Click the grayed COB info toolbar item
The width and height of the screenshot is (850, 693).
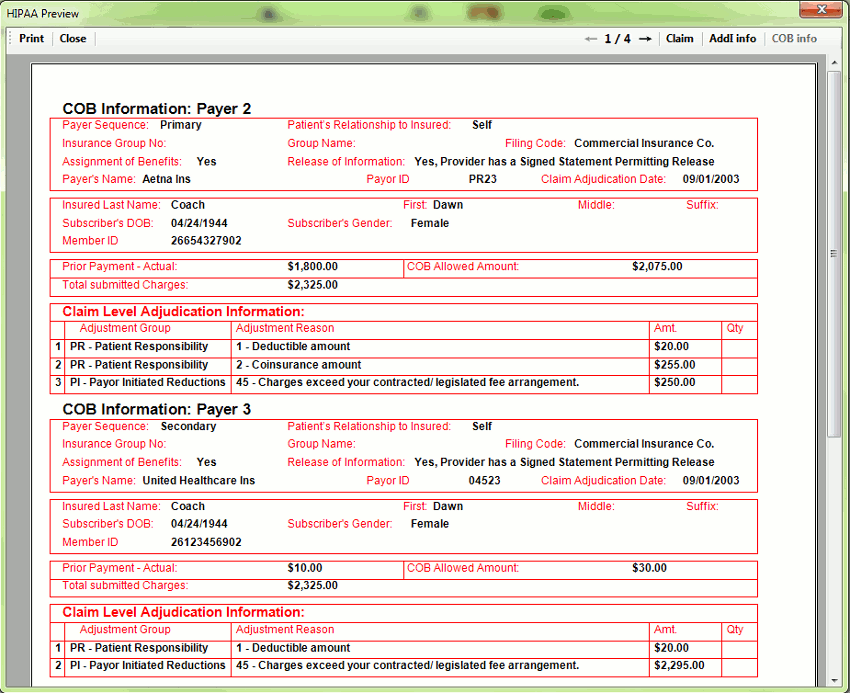(x=794, y=38)
